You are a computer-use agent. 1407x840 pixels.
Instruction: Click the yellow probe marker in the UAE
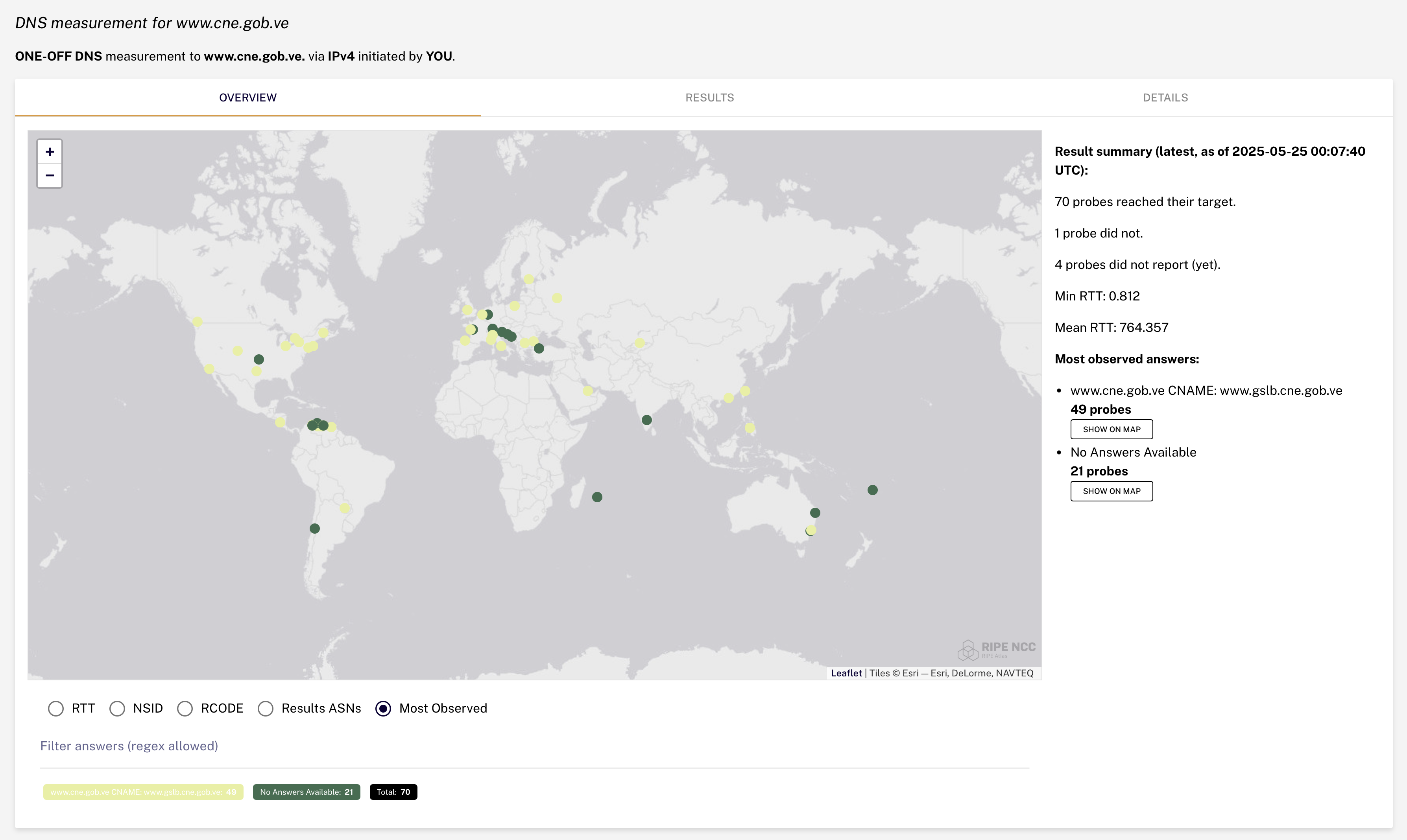click(x=588, y=391)
